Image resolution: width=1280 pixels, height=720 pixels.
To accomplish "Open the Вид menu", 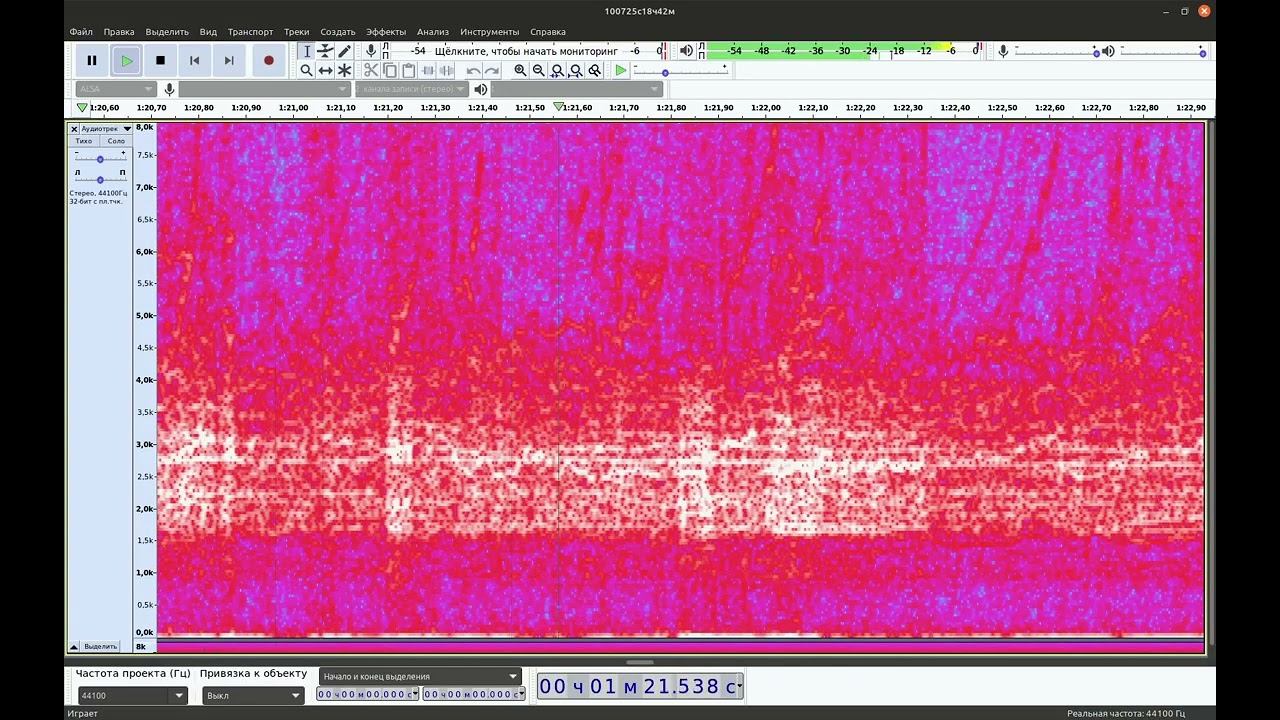I will pyautogui.click(x=208, y=32).
